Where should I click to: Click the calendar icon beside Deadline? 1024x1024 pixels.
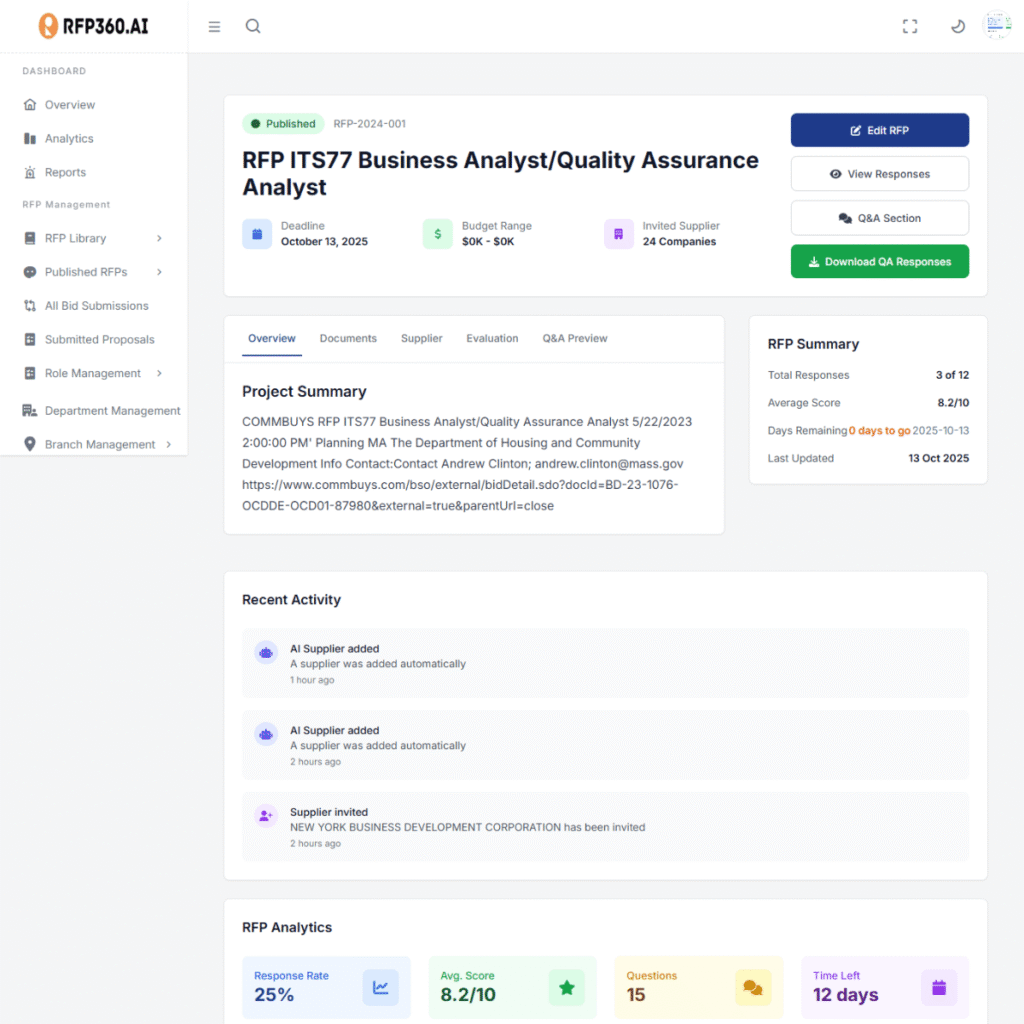pos(257,234)
